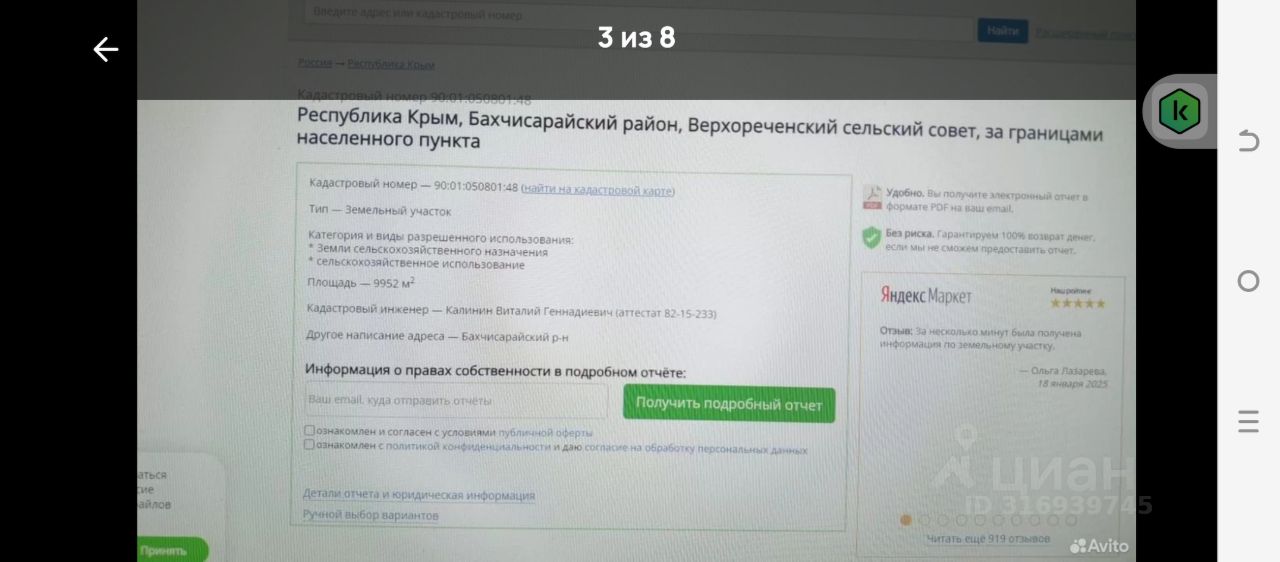Open the green hexagon K floating icon

[x=1179, y=111]
